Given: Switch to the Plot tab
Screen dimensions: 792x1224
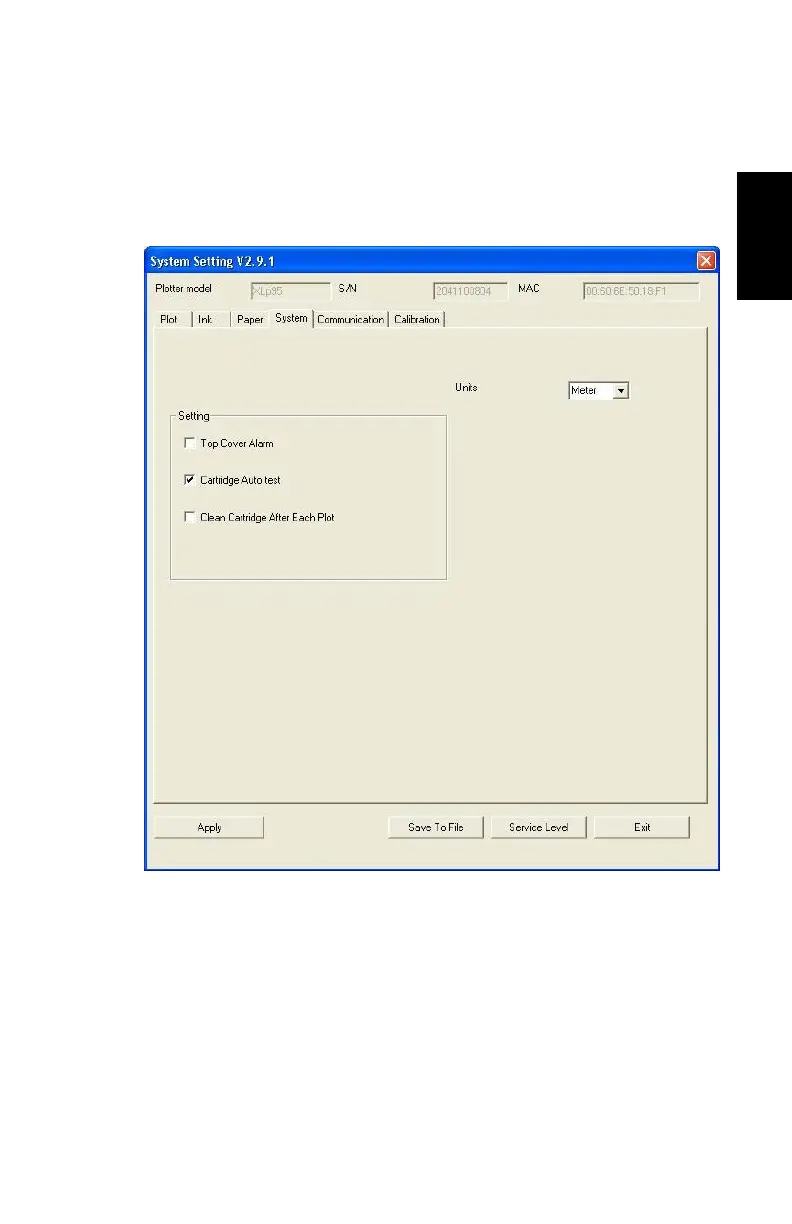Looking at the screenshot, I should tap(169, 320).
